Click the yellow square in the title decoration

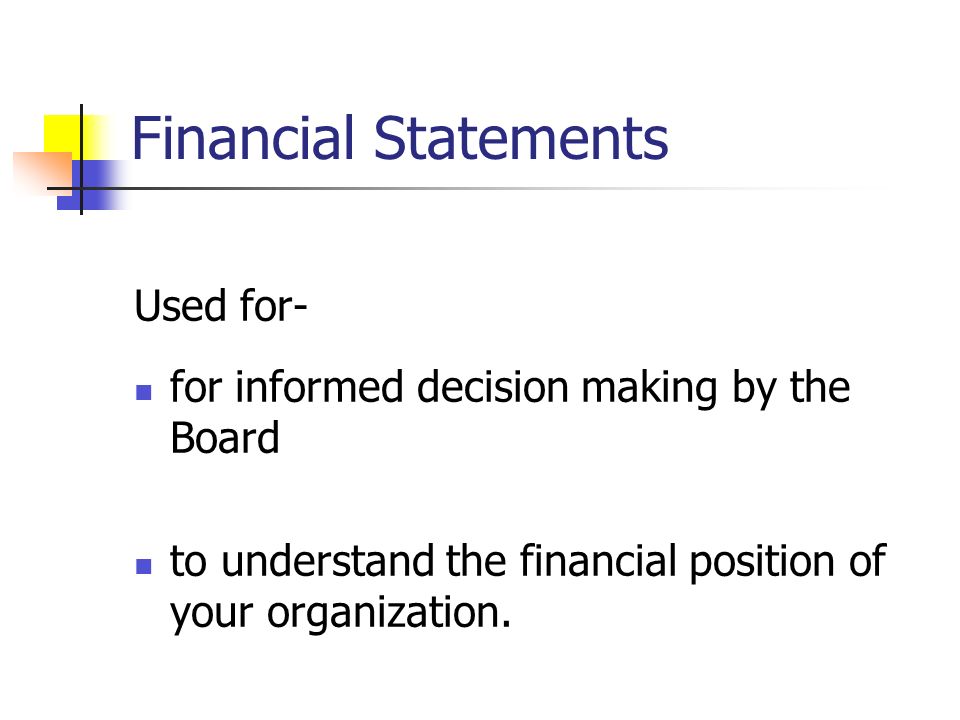coord(70,138)
